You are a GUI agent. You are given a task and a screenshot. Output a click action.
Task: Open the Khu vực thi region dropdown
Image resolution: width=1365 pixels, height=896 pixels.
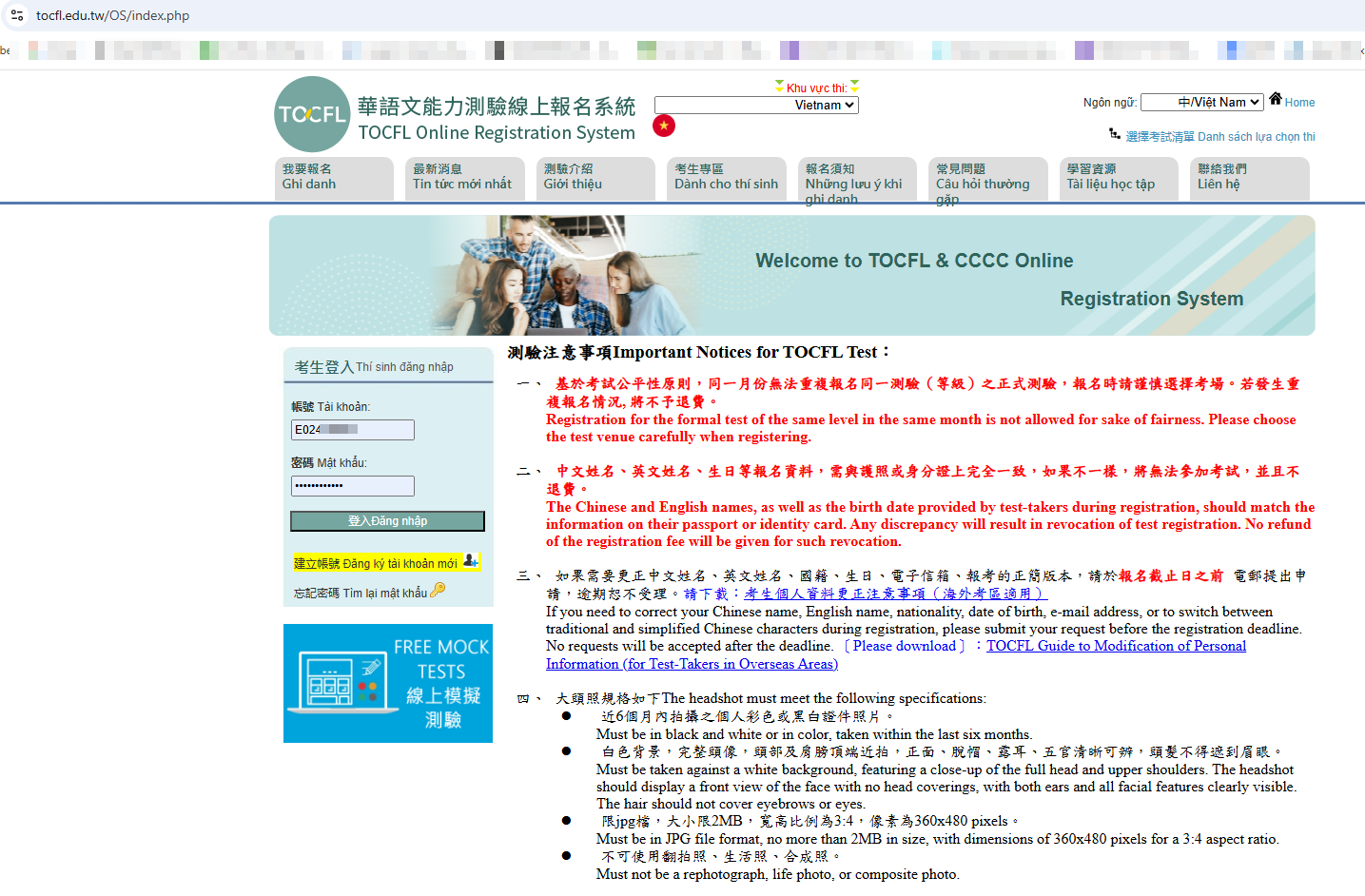756,105
